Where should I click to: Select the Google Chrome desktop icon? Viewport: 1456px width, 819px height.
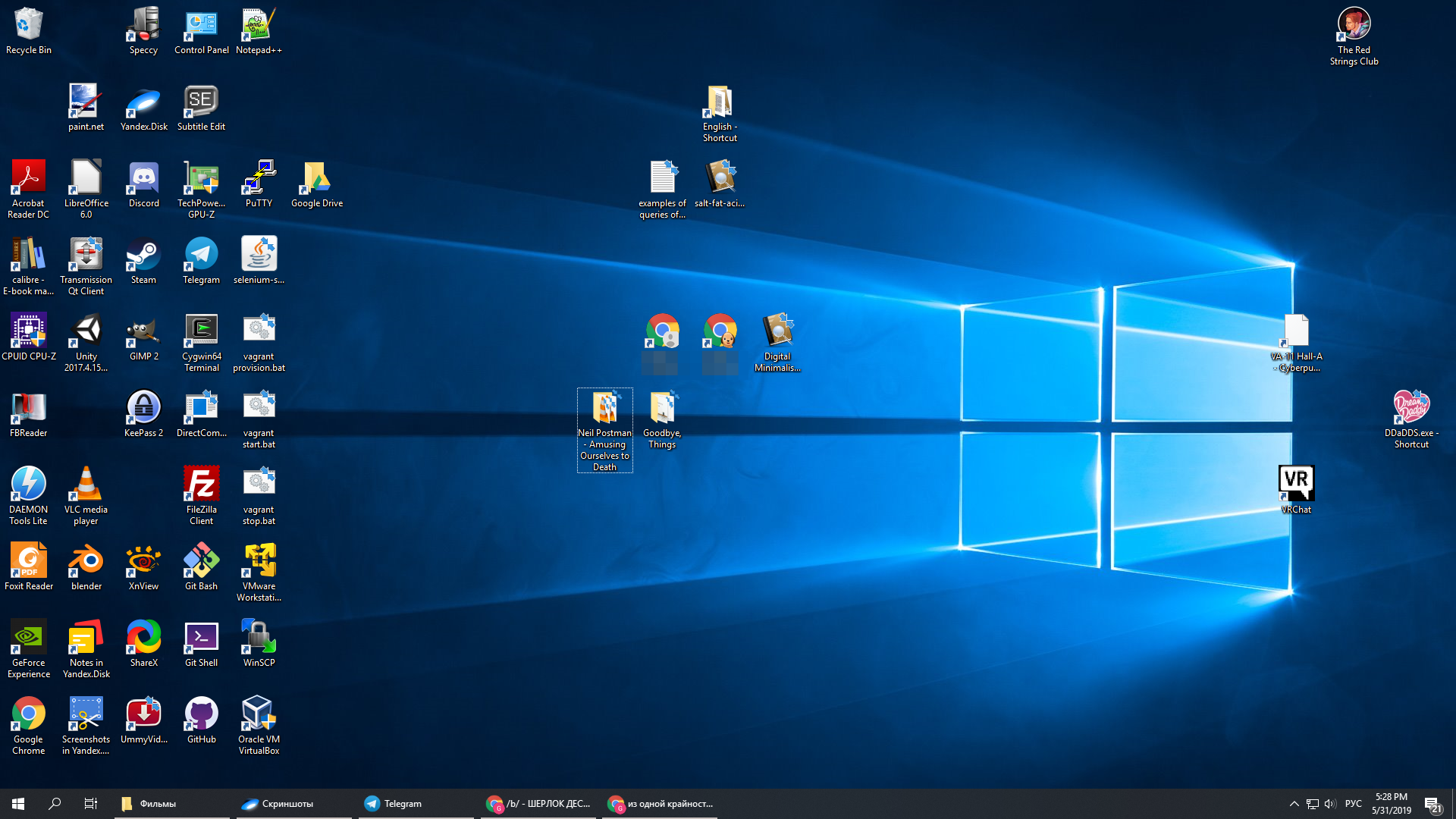coord(29,726)
